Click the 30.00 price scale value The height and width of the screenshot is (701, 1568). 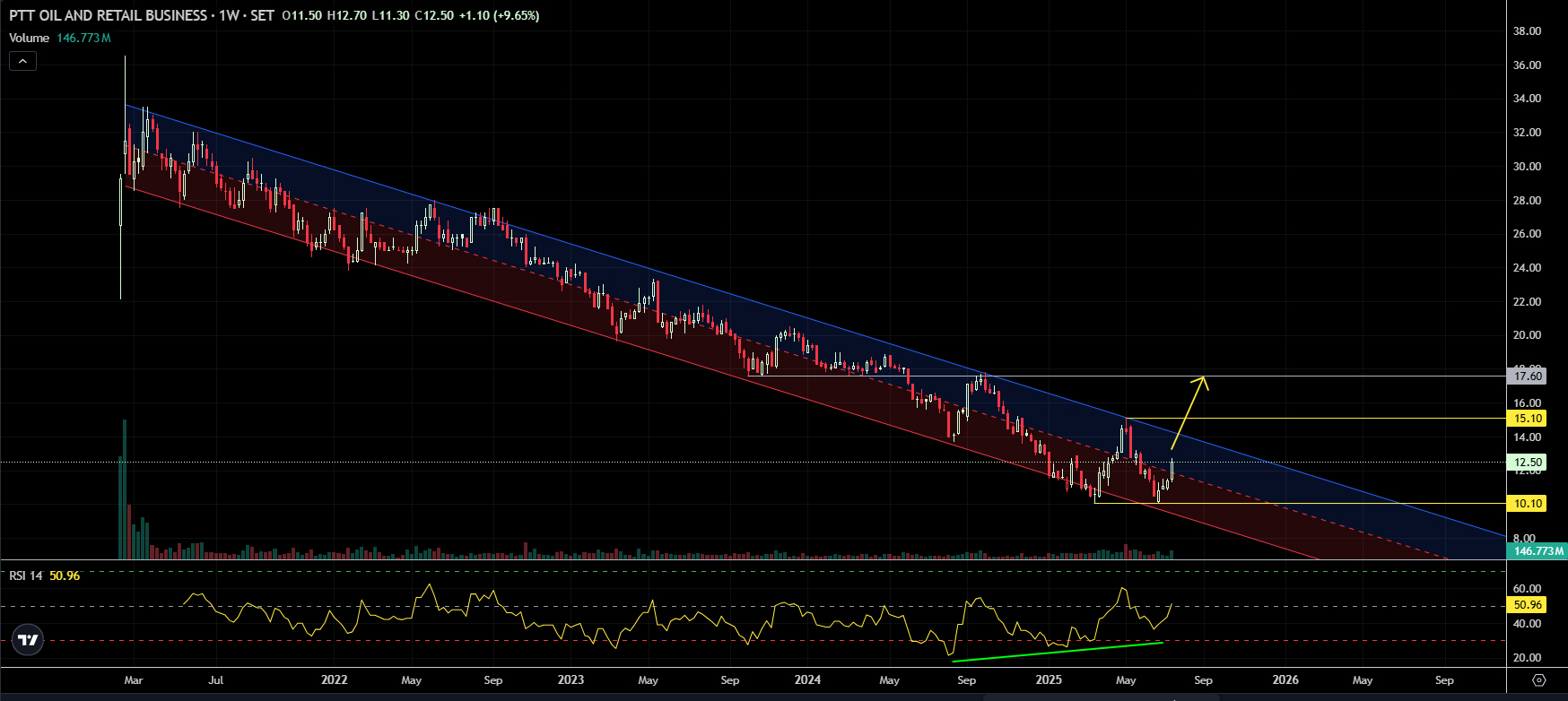click(x=1527, y=167)
